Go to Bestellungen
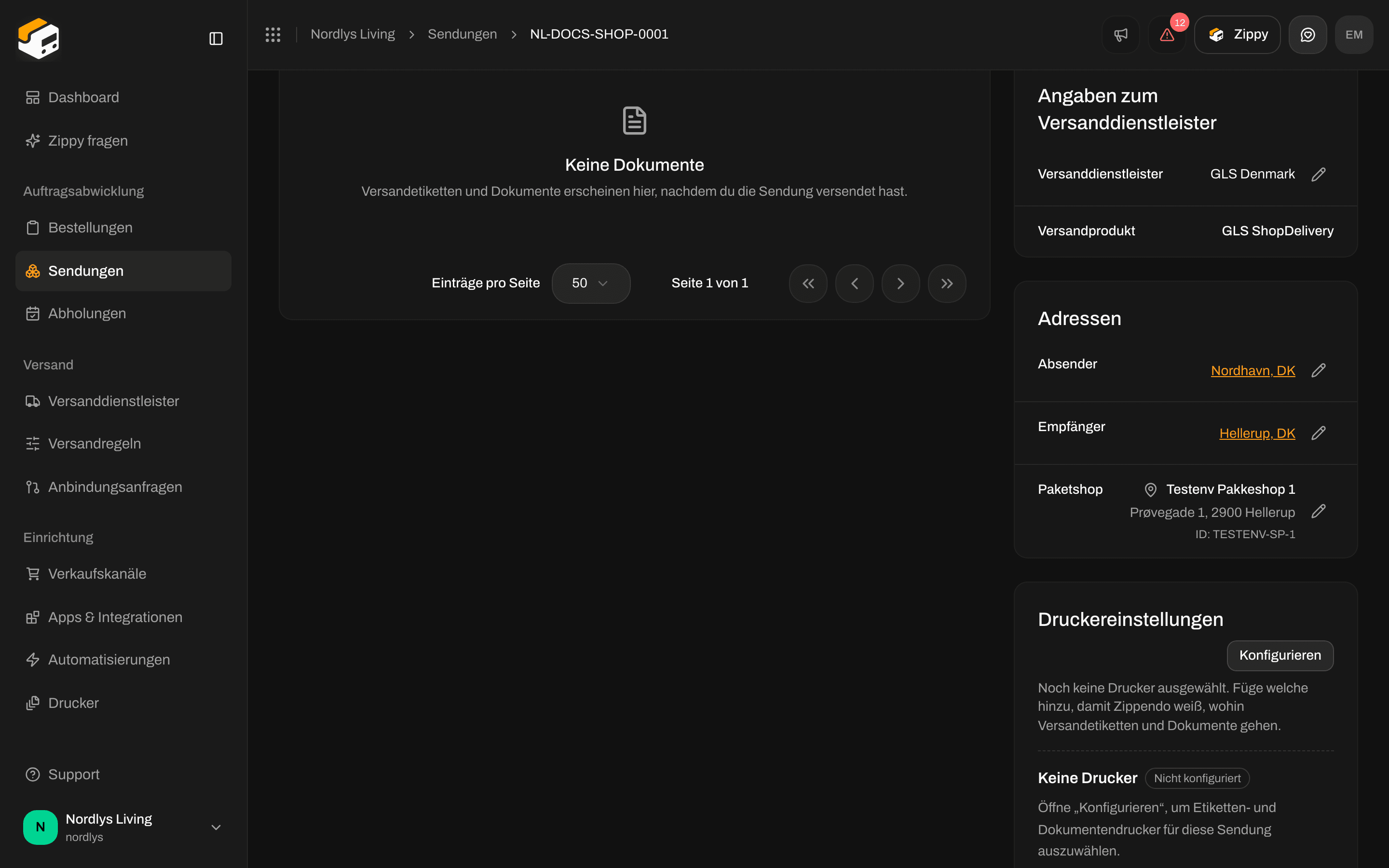This screenshot has height=868, width=1389. (x=123, y=227)
